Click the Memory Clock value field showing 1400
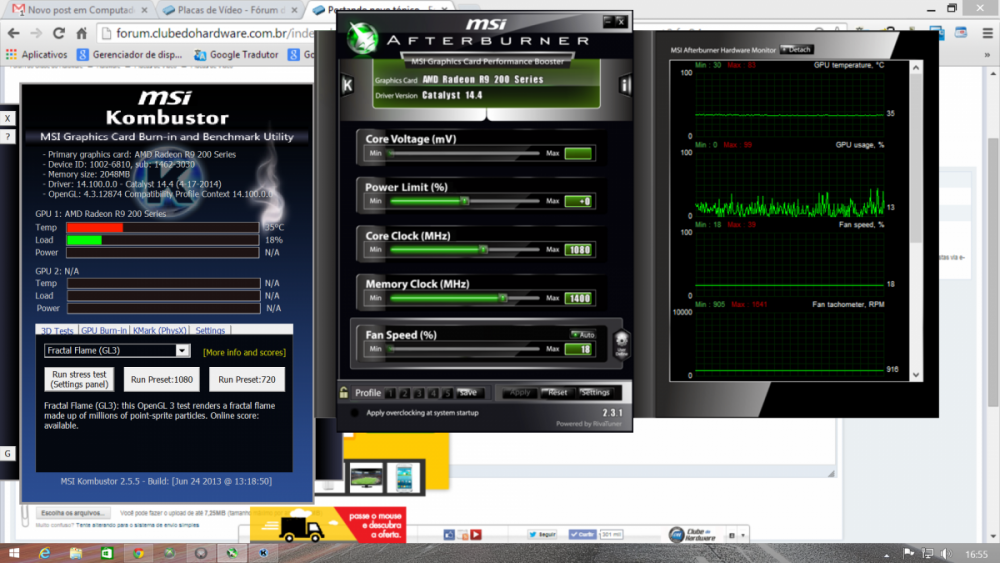Screen dimensions: 1000x563 578,298
